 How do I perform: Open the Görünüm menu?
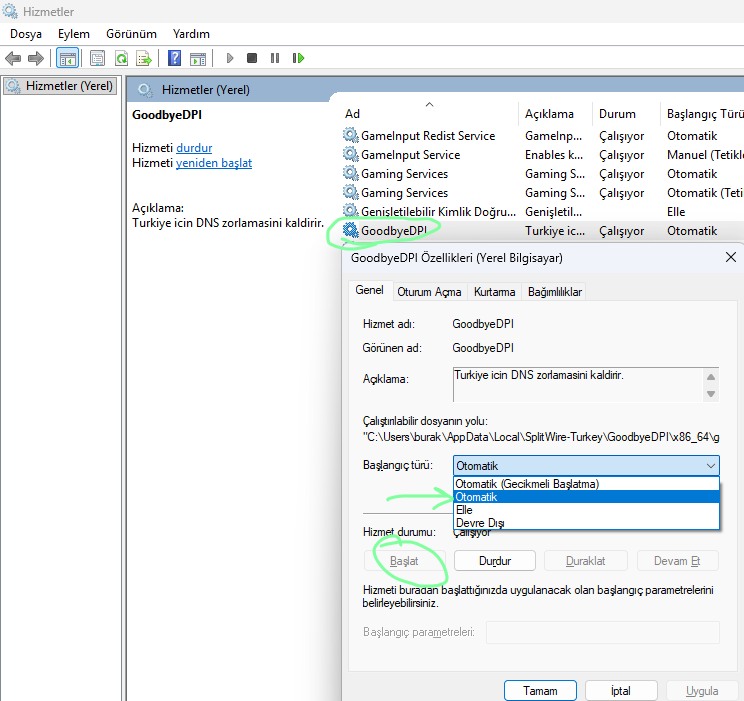coord(131,34)
